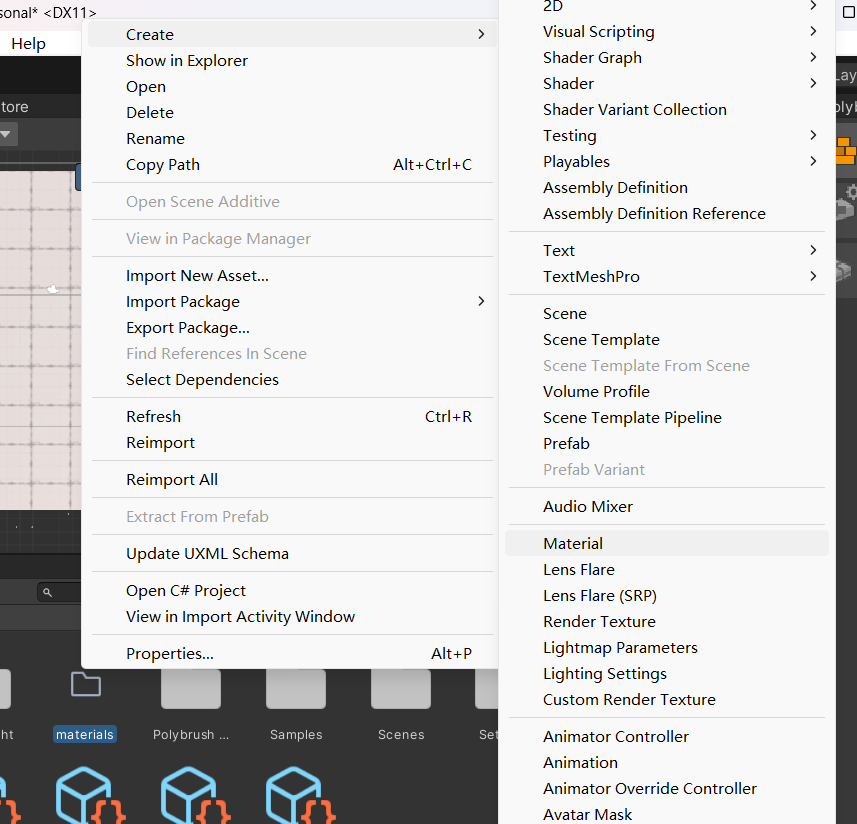Screen dimensions: 857x824
Task: Create Custom Render Texture
Action: (x=667, y=699)
